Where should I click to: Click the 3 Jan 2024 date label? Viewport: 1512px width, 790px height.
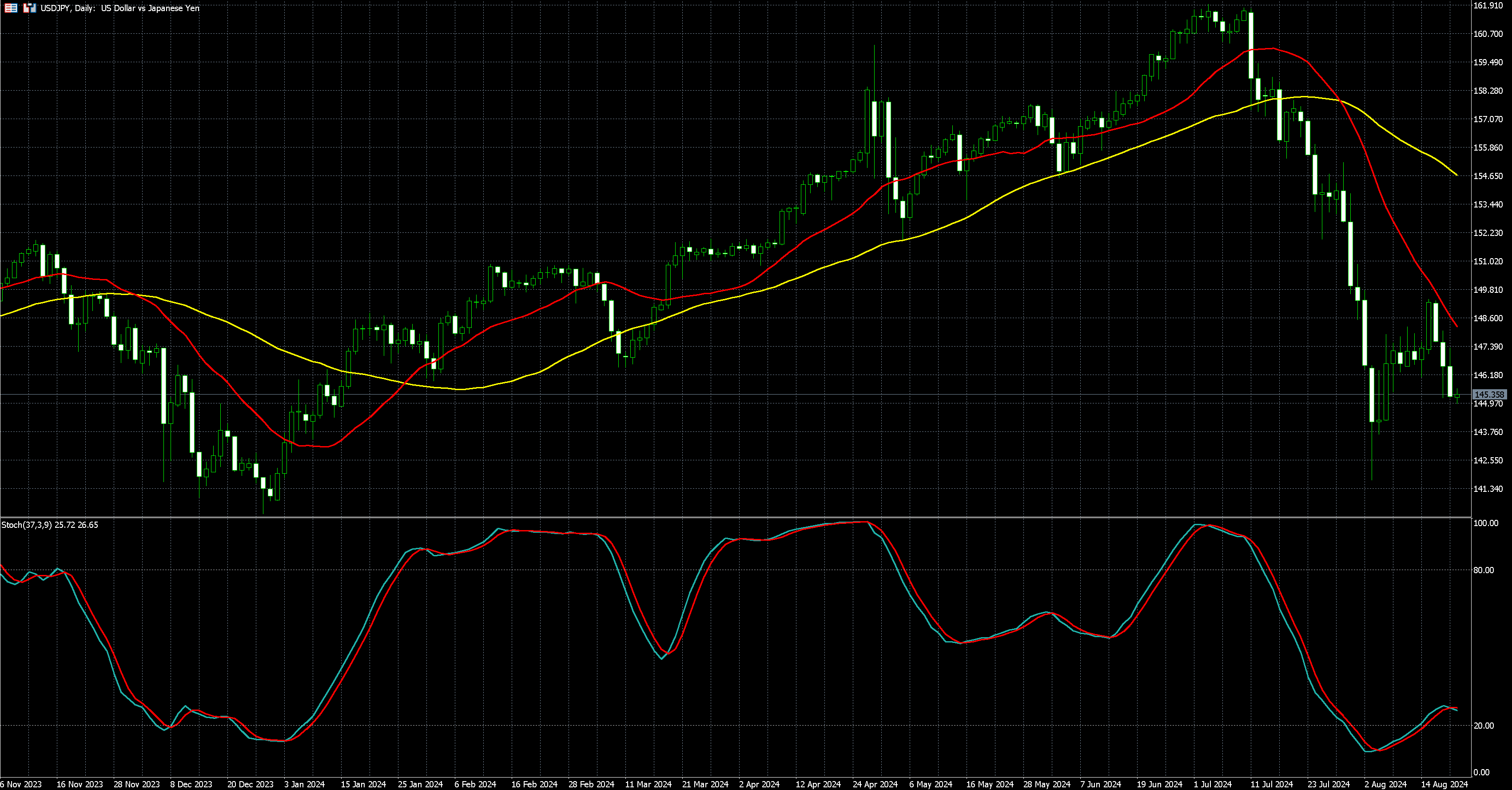click(x=304, y=784)
